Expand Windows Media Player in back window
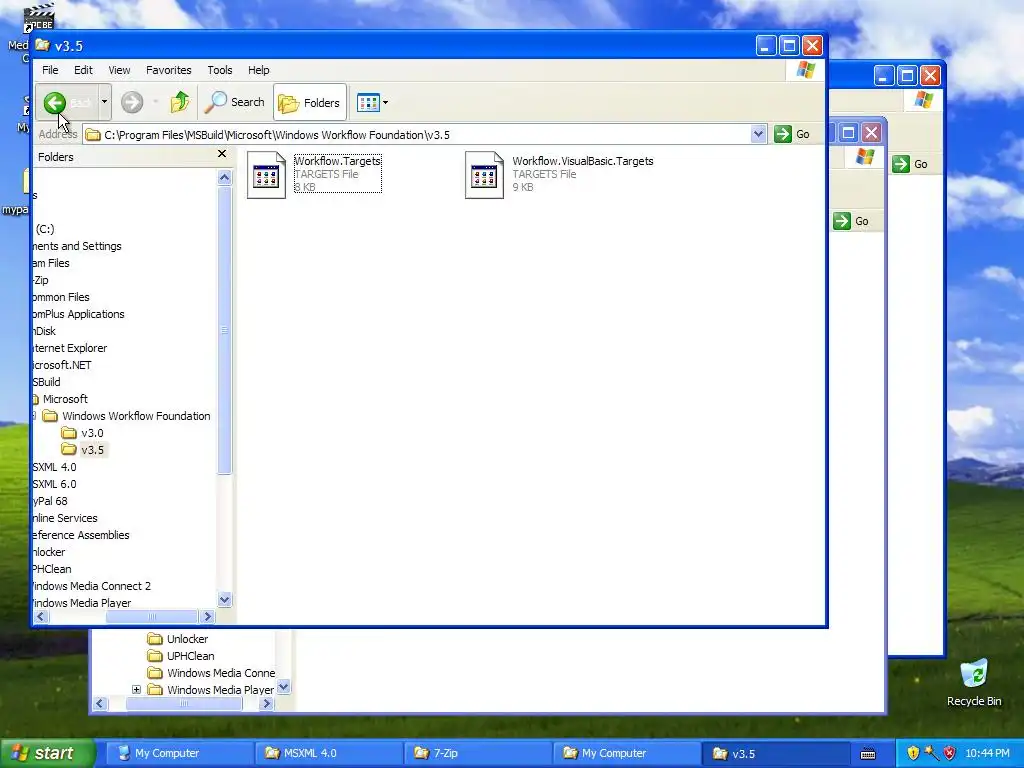 (x=136, y=690)
